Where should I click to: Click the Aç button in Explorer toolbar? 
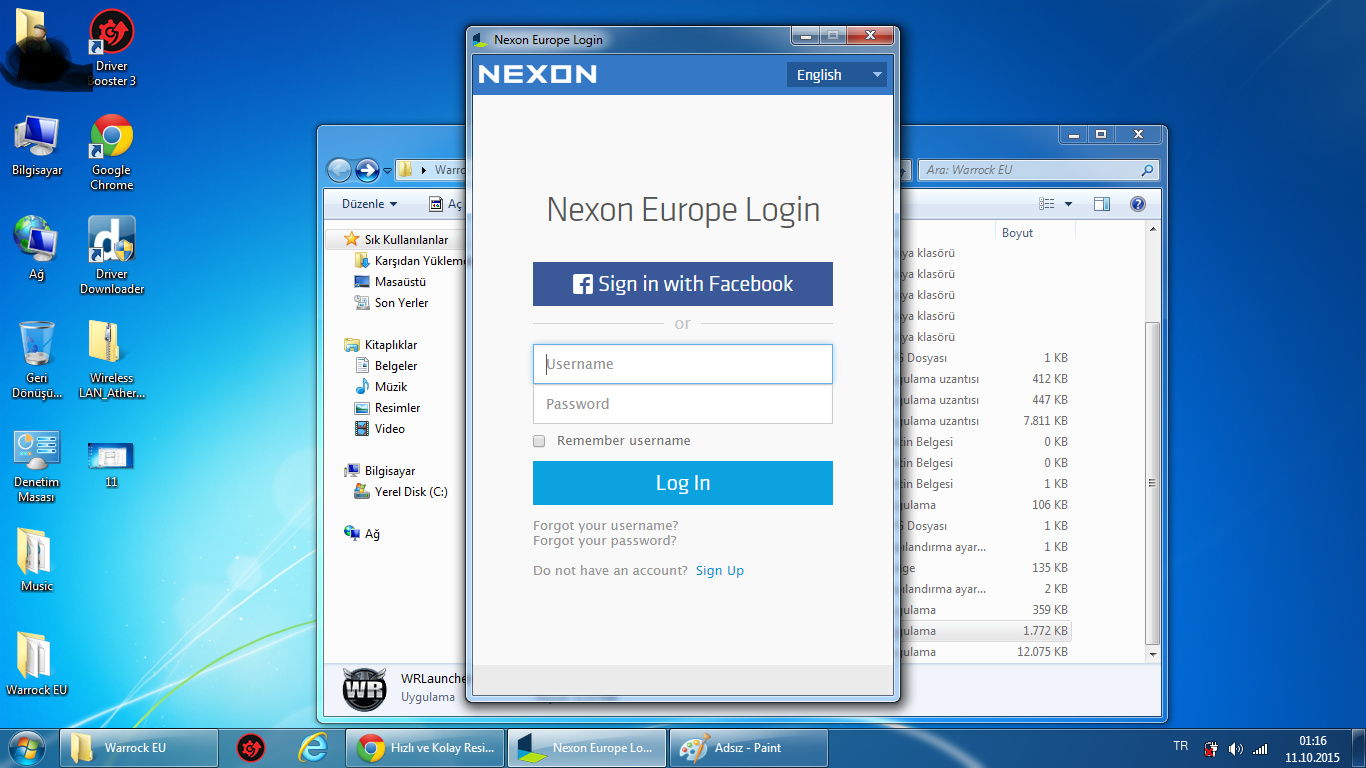(x=446, y=204)
